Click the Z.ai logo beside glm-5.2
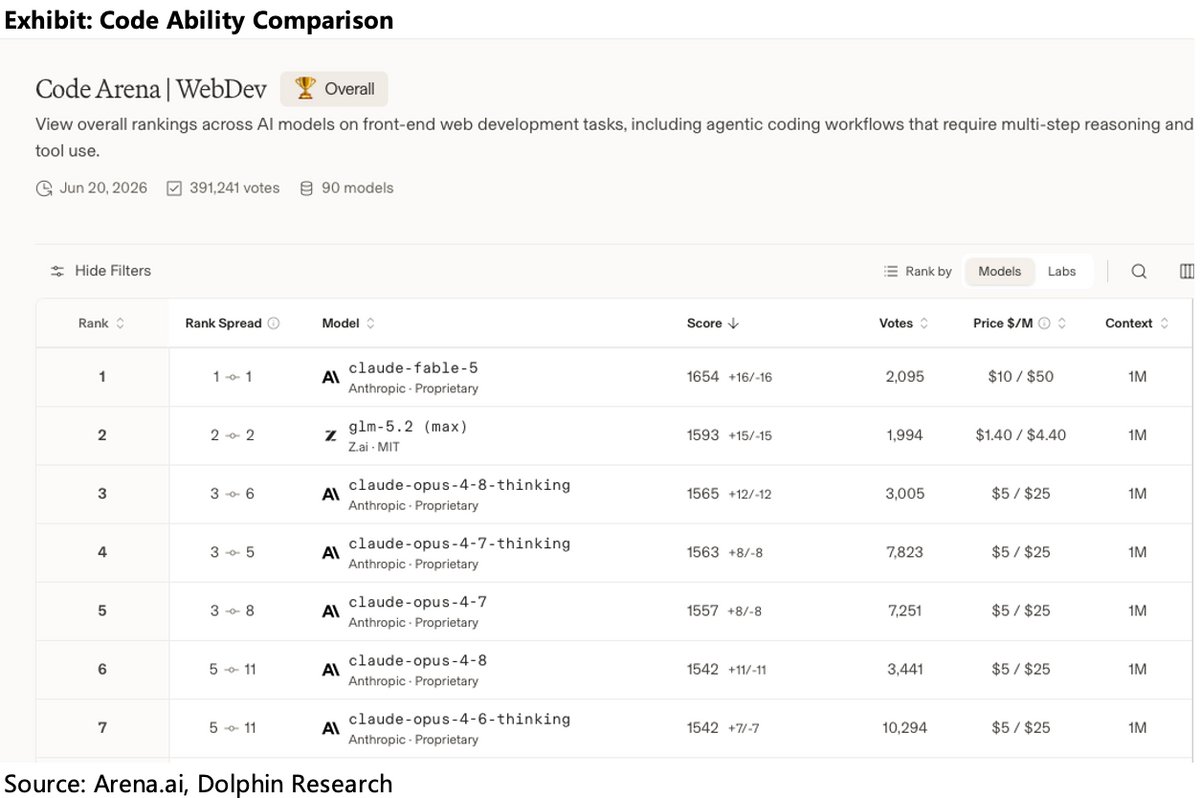 (x=331, y=436)
